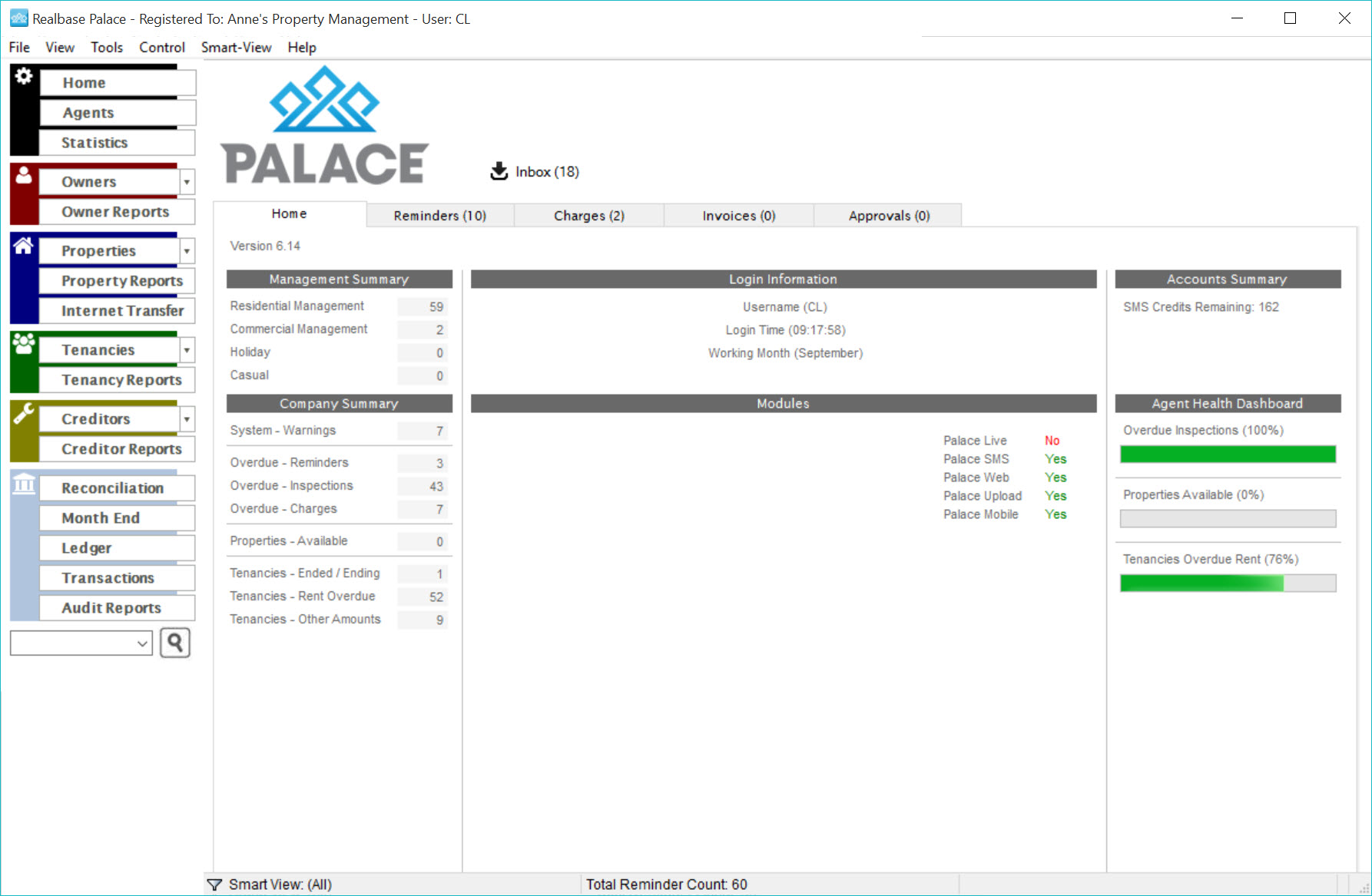Screen dimensions: 1372x896
Task: Click the Total Reminder Count status text
Action: click(667, 884)
